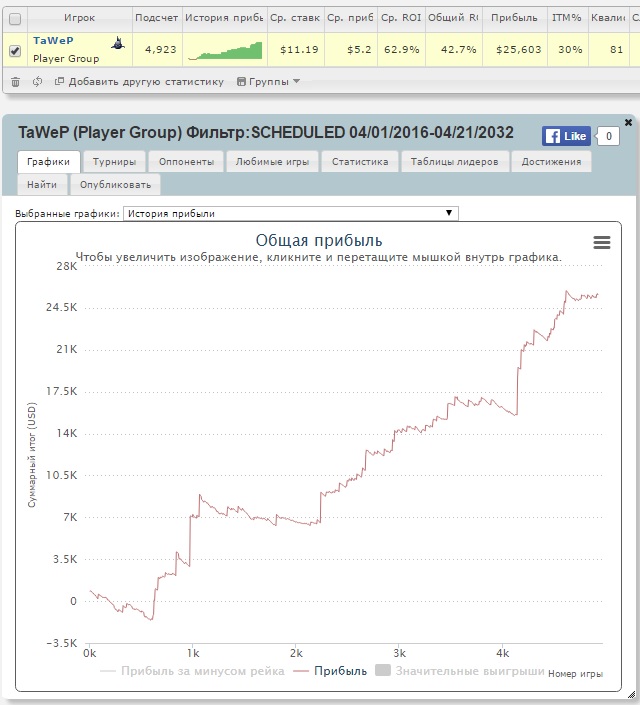Switch to the Оппоненты tab
The width and height of the screenshot is (640, 705).
186,162
